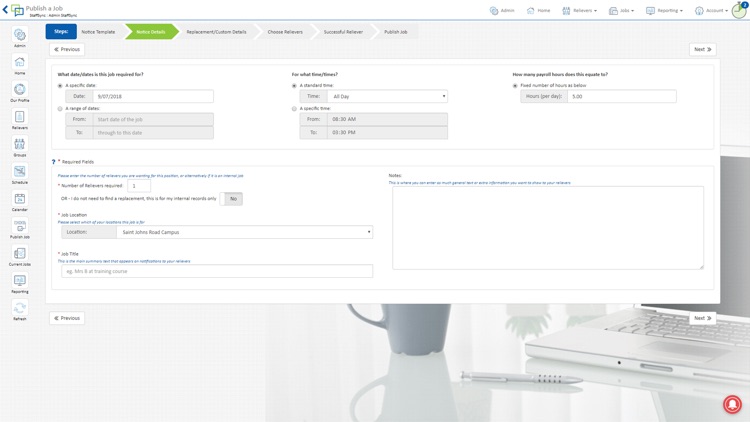This screenshot has height=422, width=750.
Task: Select the Notice Details step
Action: pos(151,32)
